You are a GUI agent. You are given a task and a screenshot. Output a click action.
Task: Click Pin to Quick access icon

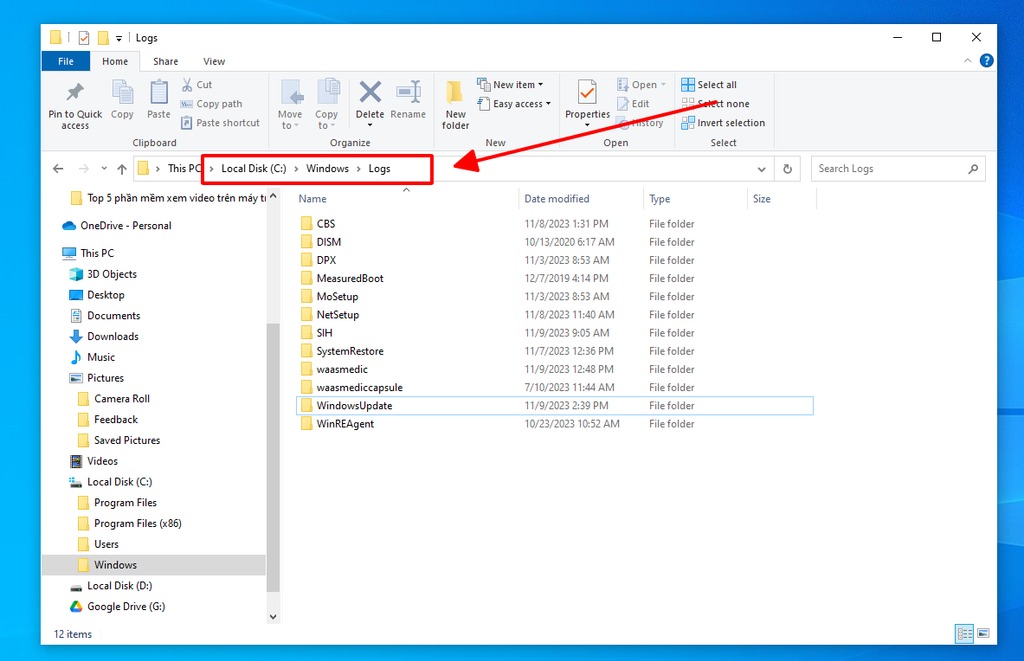(75, 93)
